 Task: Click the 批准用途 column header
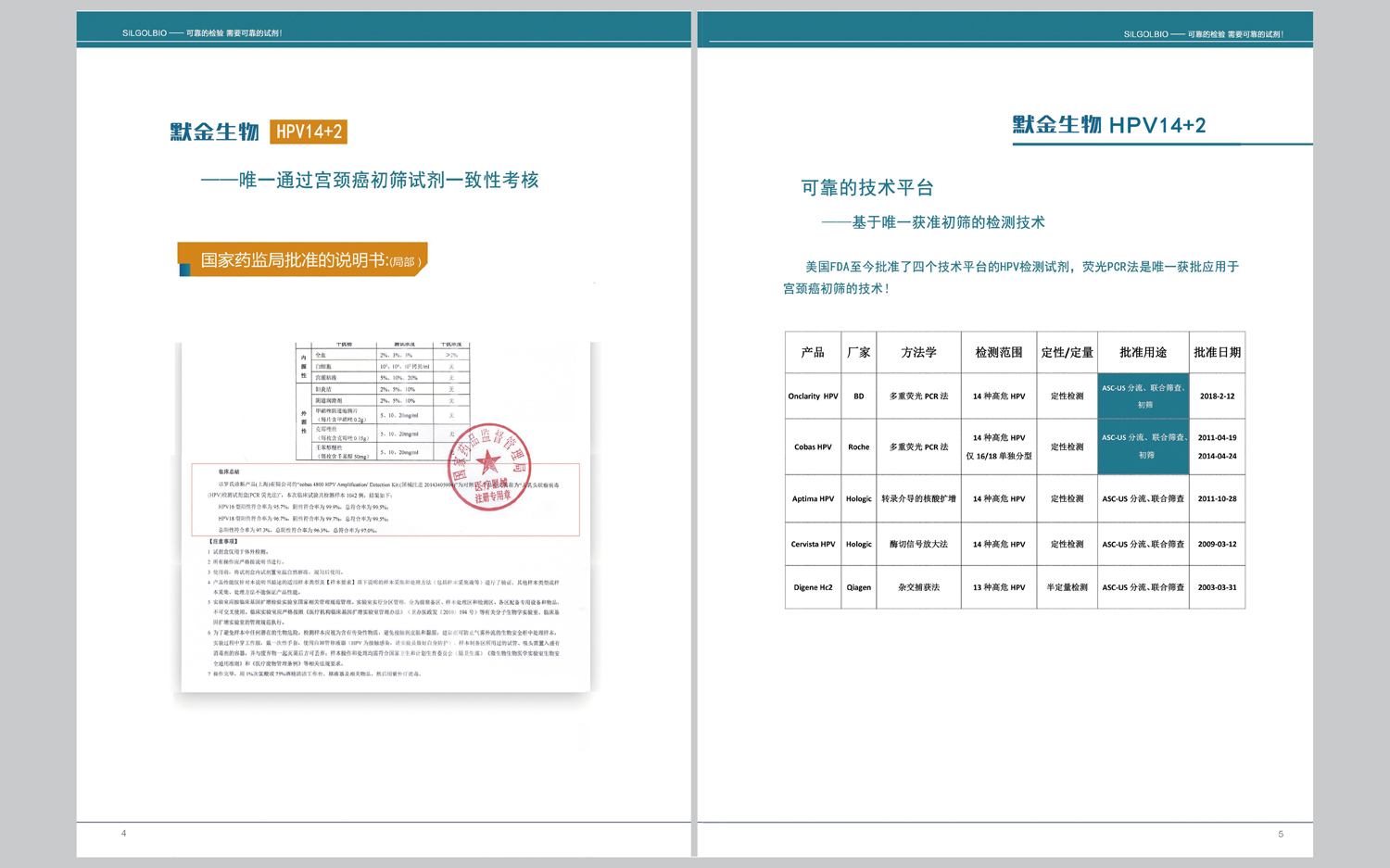(x=1143, y=352)
